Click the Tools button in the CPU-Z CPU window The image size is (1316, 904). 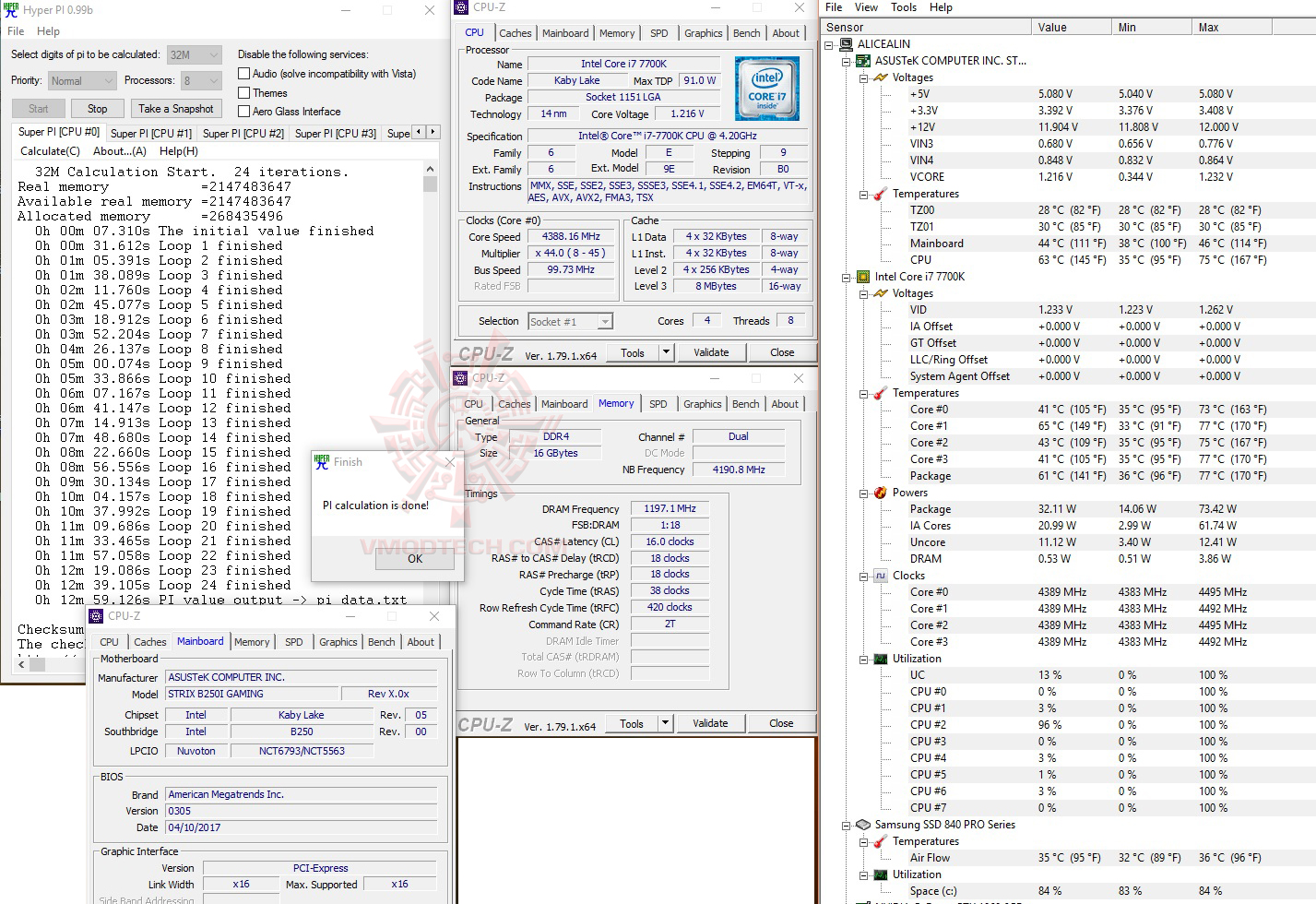click(633, 352)
